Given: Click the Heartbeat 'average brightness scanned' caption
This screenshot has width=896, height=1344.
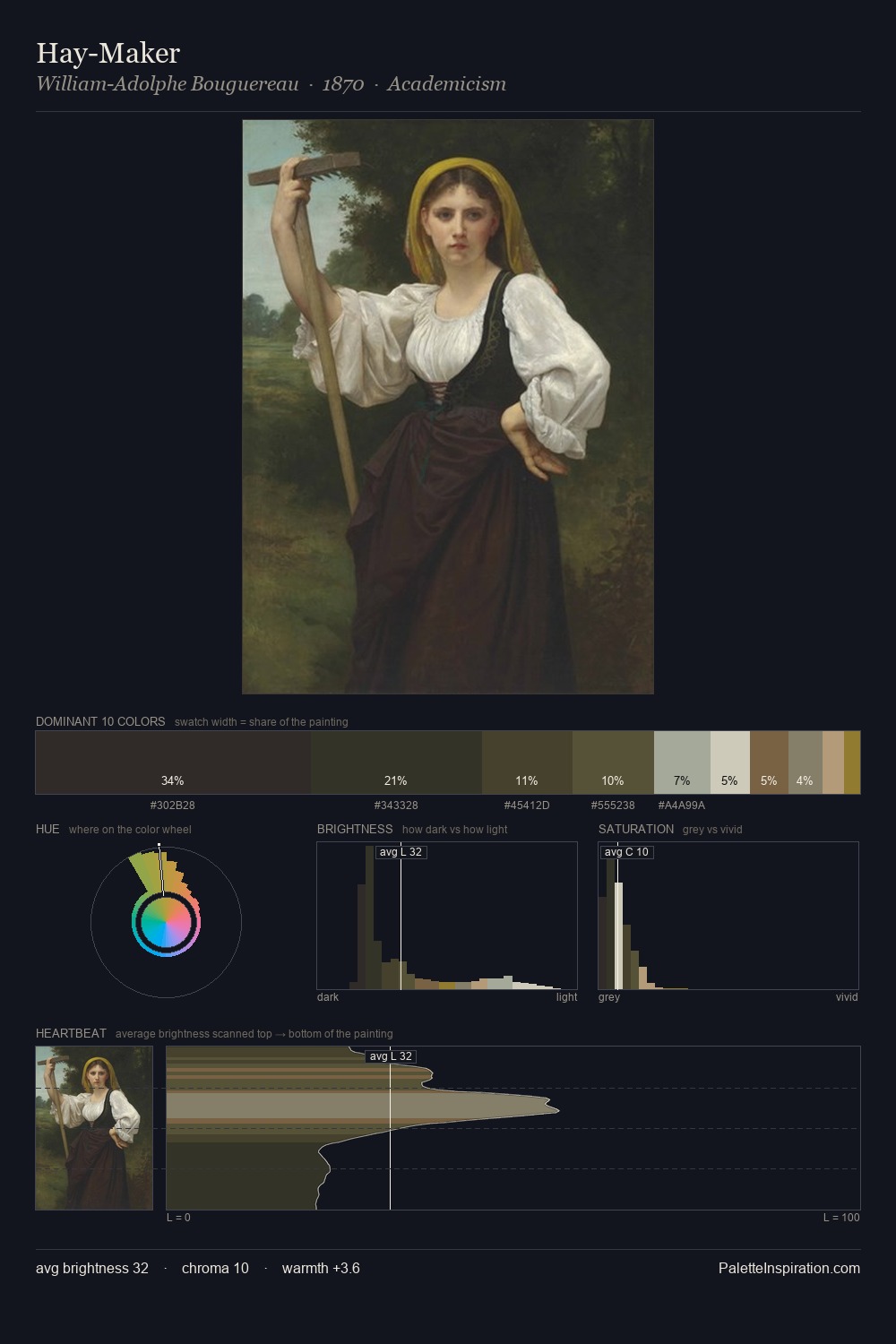Looking at the screenshot, I should 254,1034.
